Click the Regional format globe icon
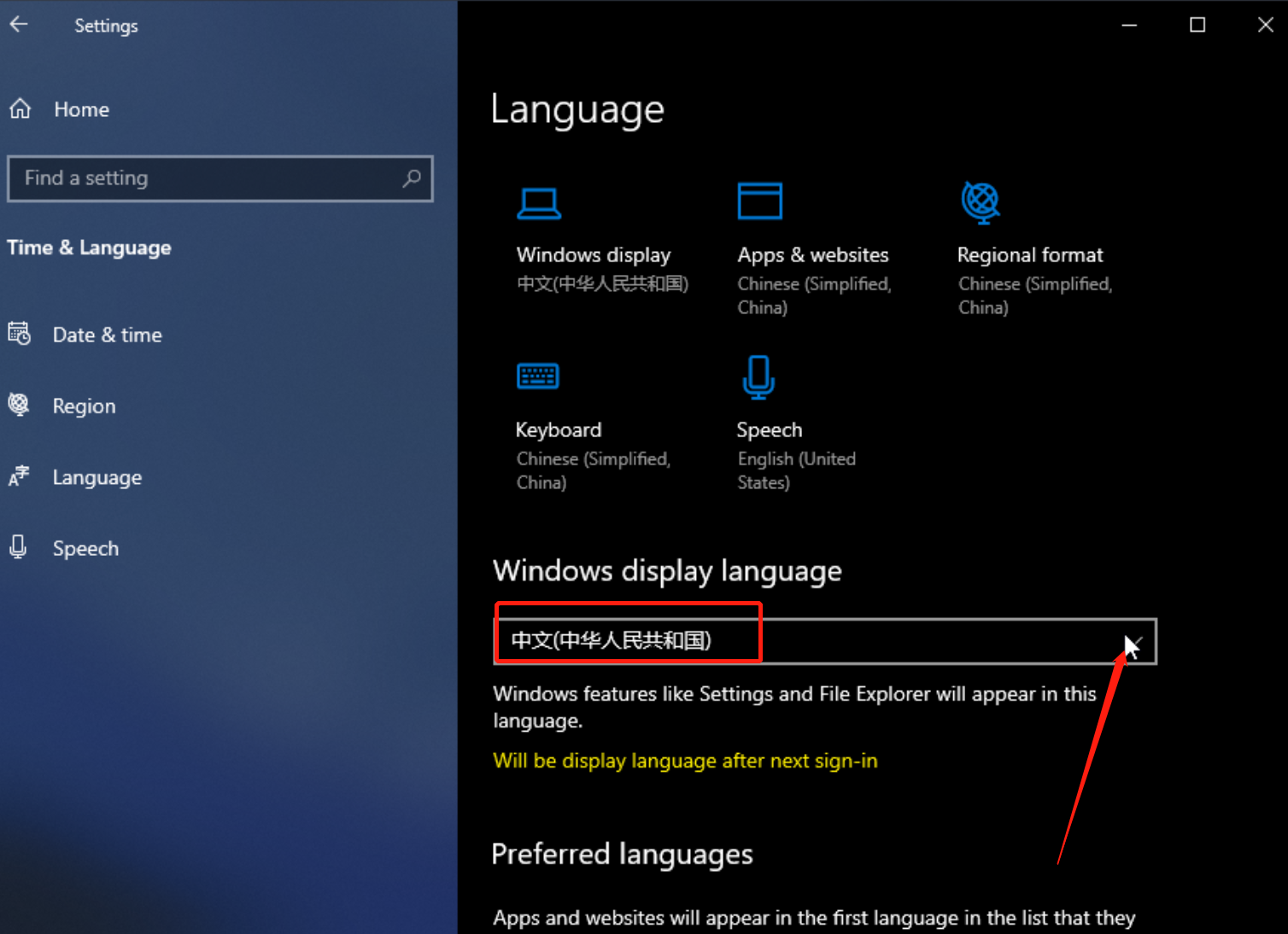Image resolution: width=1288 pixels, height=934 pixels. [981, 202]
